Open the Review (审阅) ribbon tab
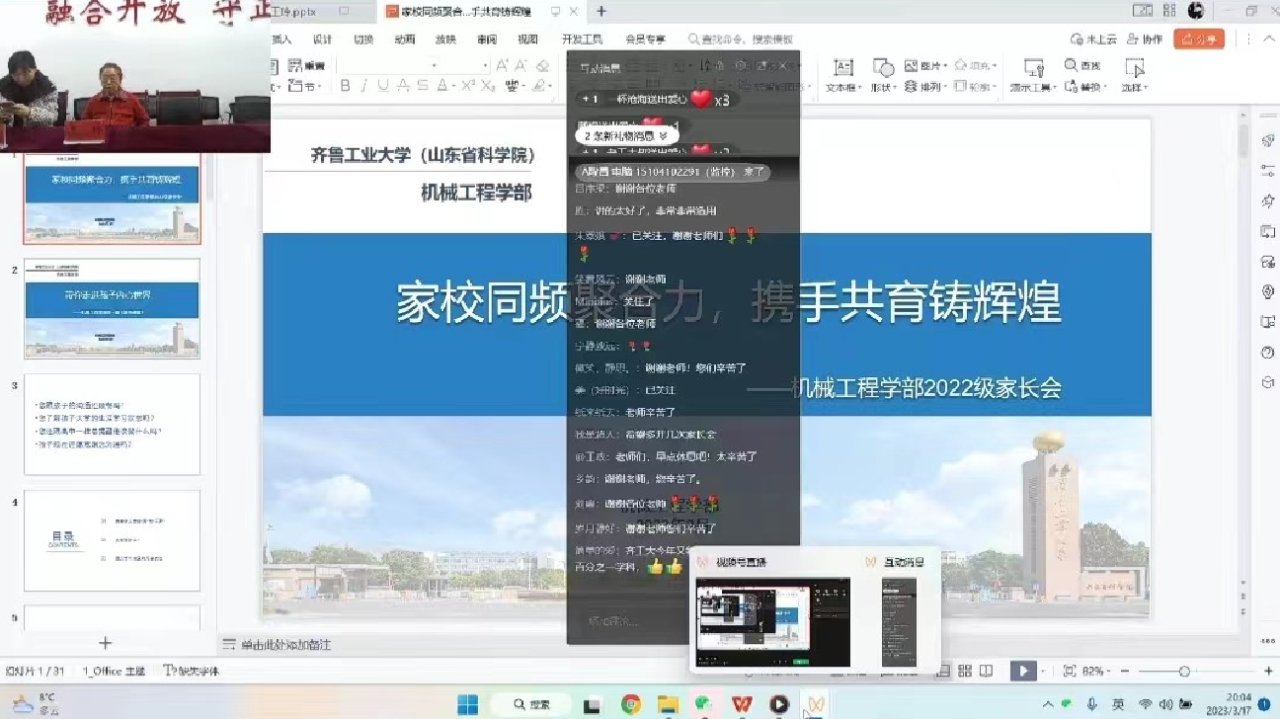The image size is (1280, 719). click(x=486, y=39)
